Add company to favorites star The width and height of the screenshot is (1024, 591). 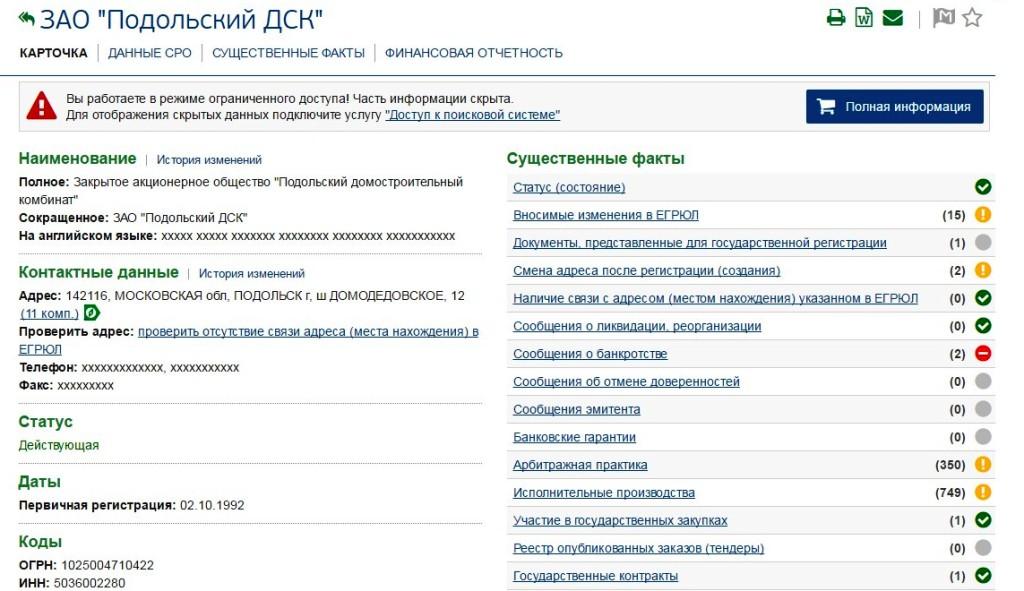pos(972,18)
